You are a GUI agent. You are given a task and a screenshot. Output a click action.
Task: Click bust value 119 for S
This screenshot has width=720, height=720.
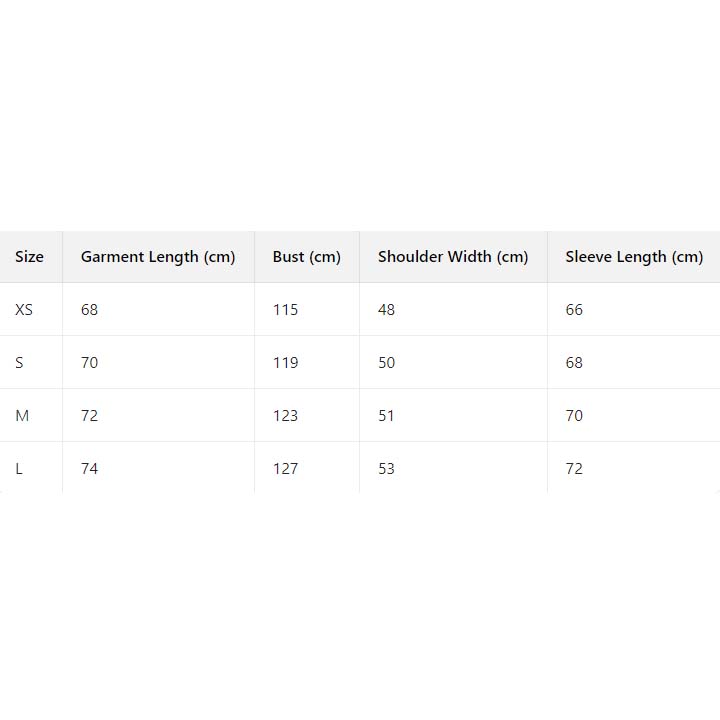[285, 363]
